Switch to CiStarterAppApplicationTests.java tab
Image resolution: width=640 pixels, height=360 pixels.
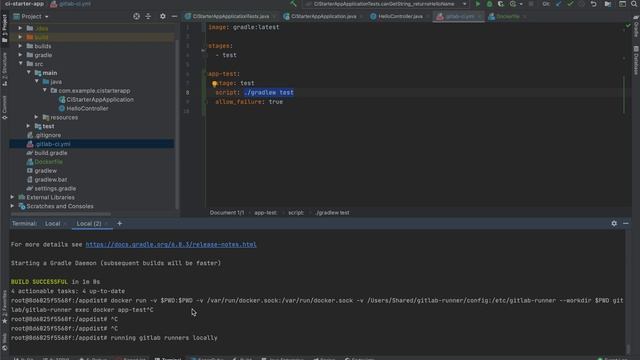[x=230, y=17]
